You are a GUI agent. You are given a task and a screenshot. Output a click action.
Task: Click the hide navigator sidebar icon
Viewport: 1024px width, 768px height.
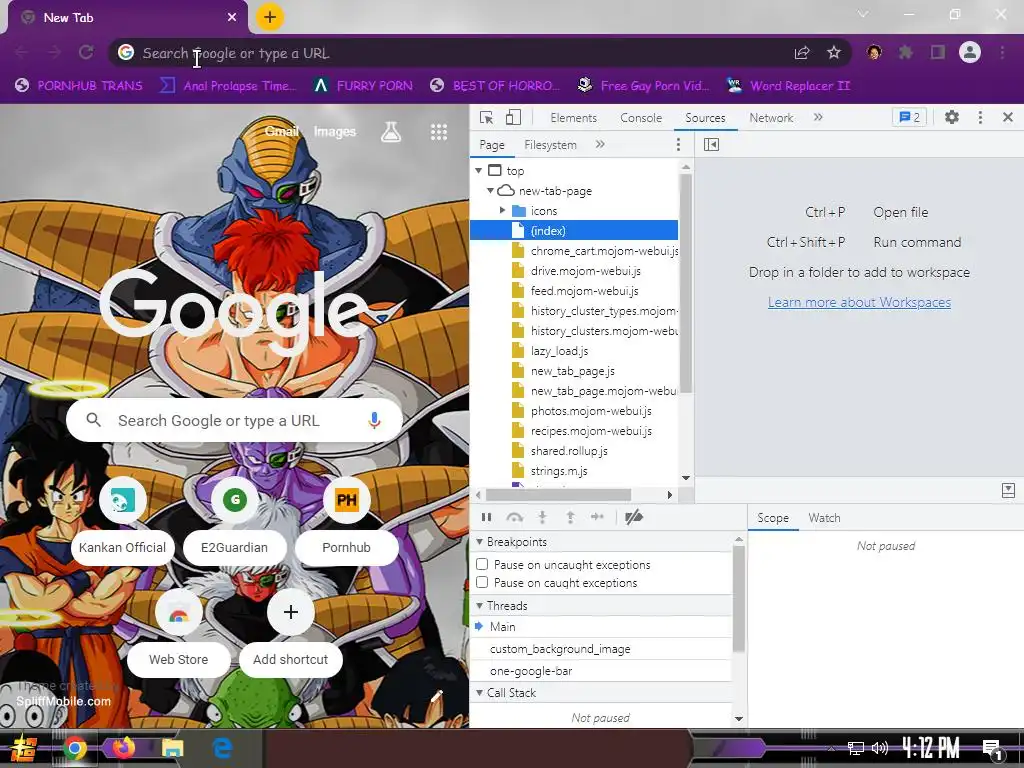[x=711, y=144]
